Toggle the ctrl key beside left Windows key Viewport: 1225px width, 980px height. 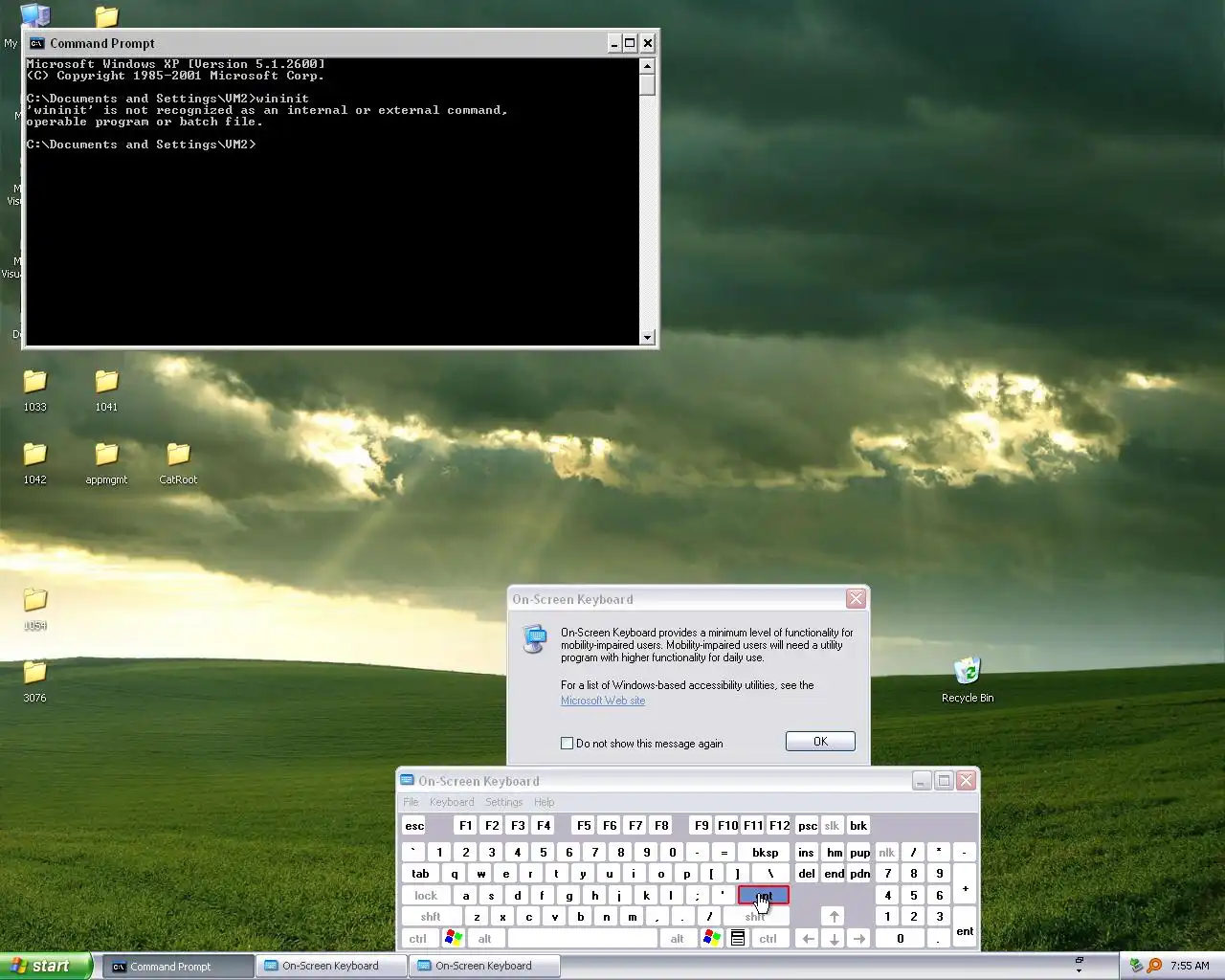point(418,939)
